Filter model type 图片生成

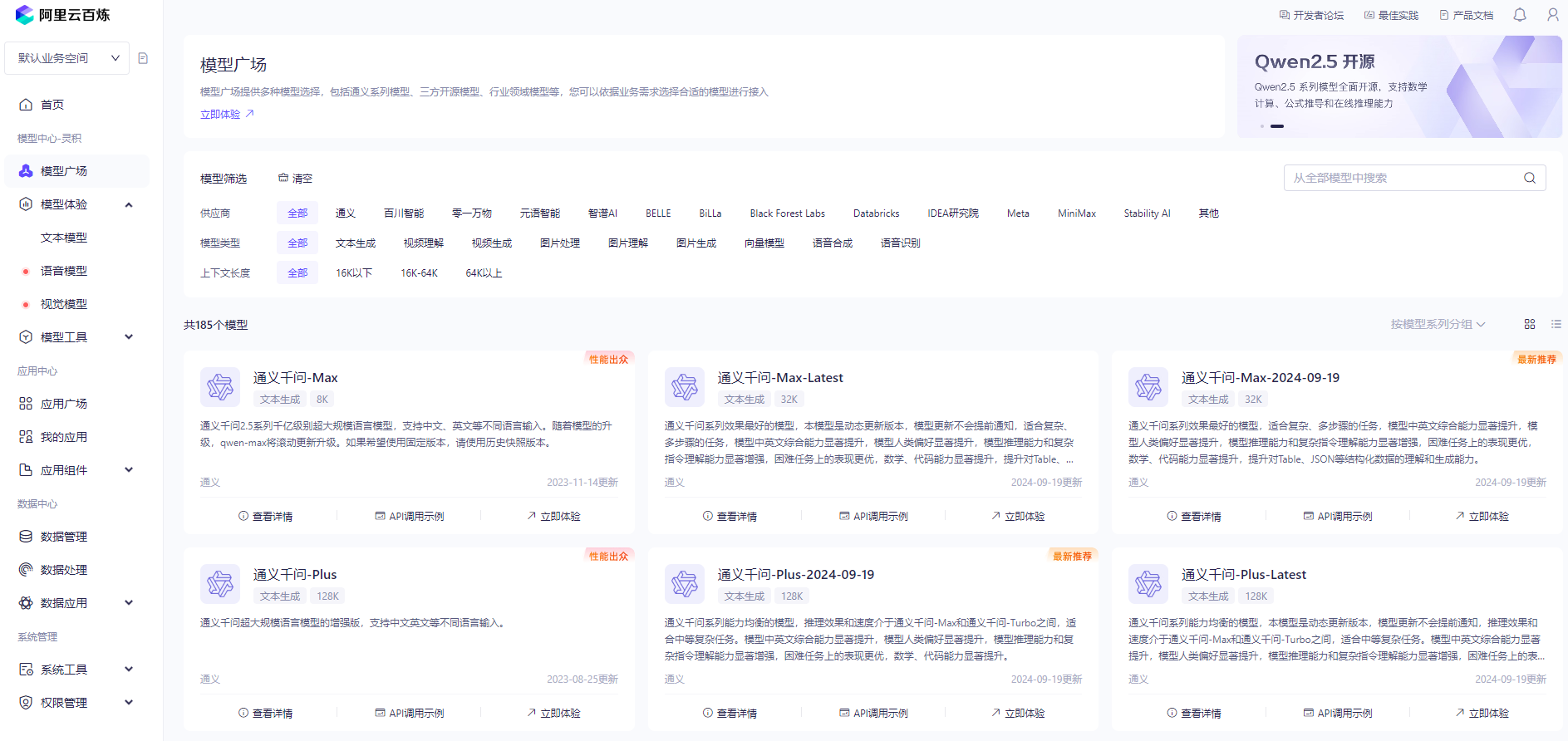click(x=696, y=243)
